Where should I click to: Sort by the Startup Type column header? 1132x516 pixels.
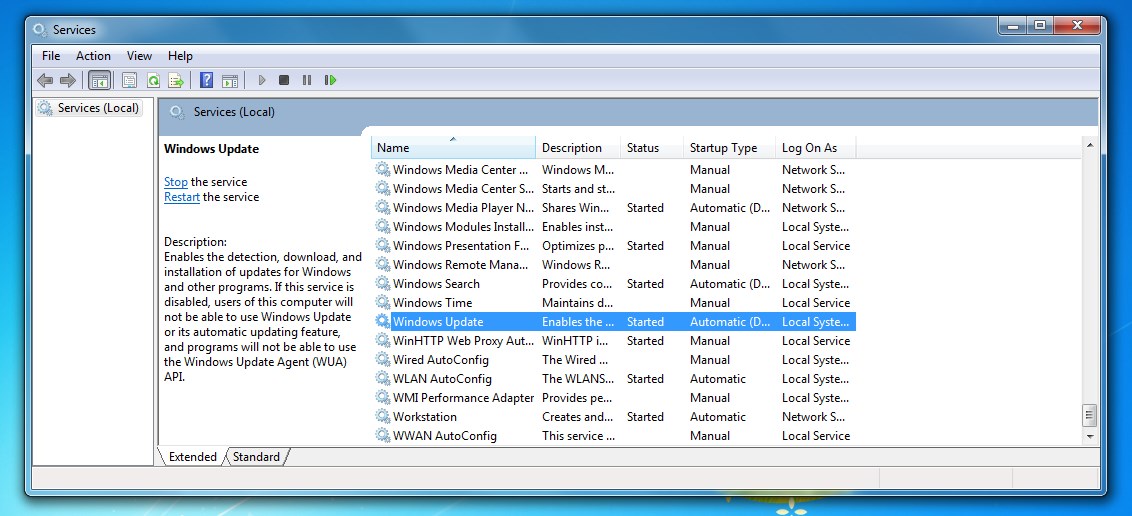[729, 147]
